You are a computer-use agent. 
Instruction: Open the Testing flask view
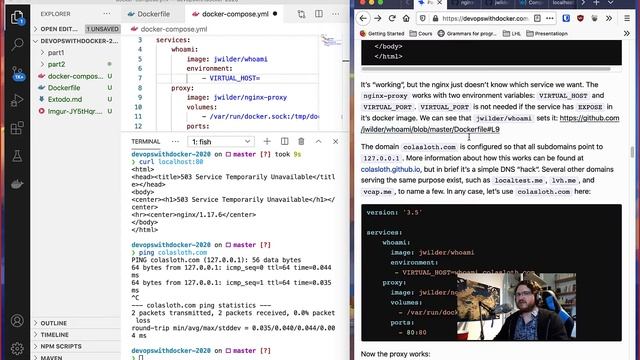(x=17, y=156)
